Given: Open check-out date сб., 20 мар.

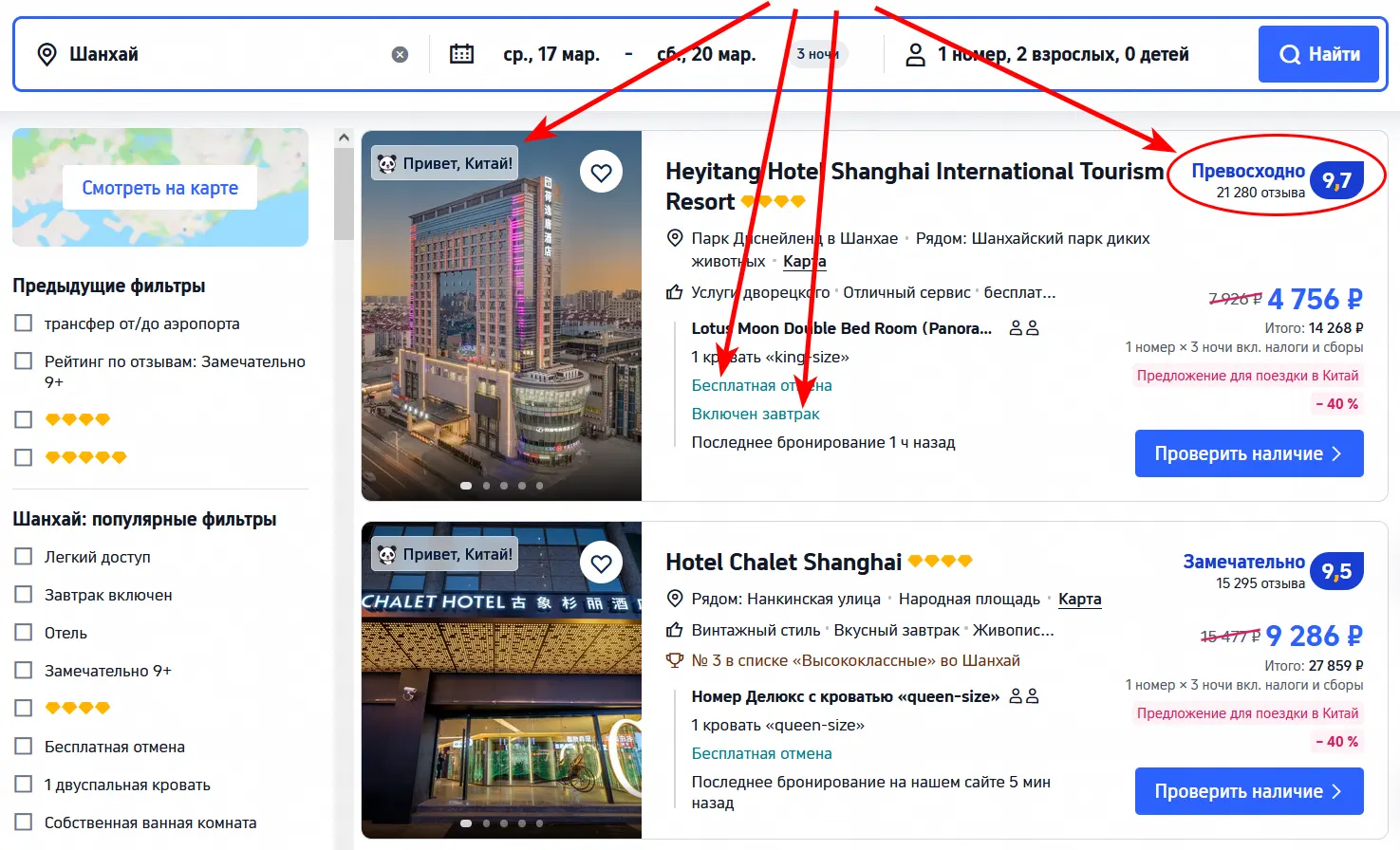Looking at the screenshot, I should click(706, 54).
